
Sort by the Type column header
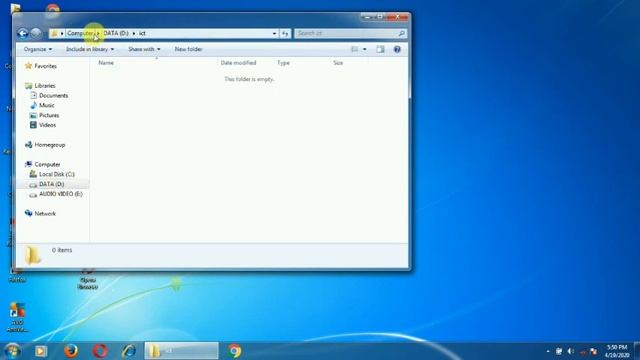pos(283,63)
